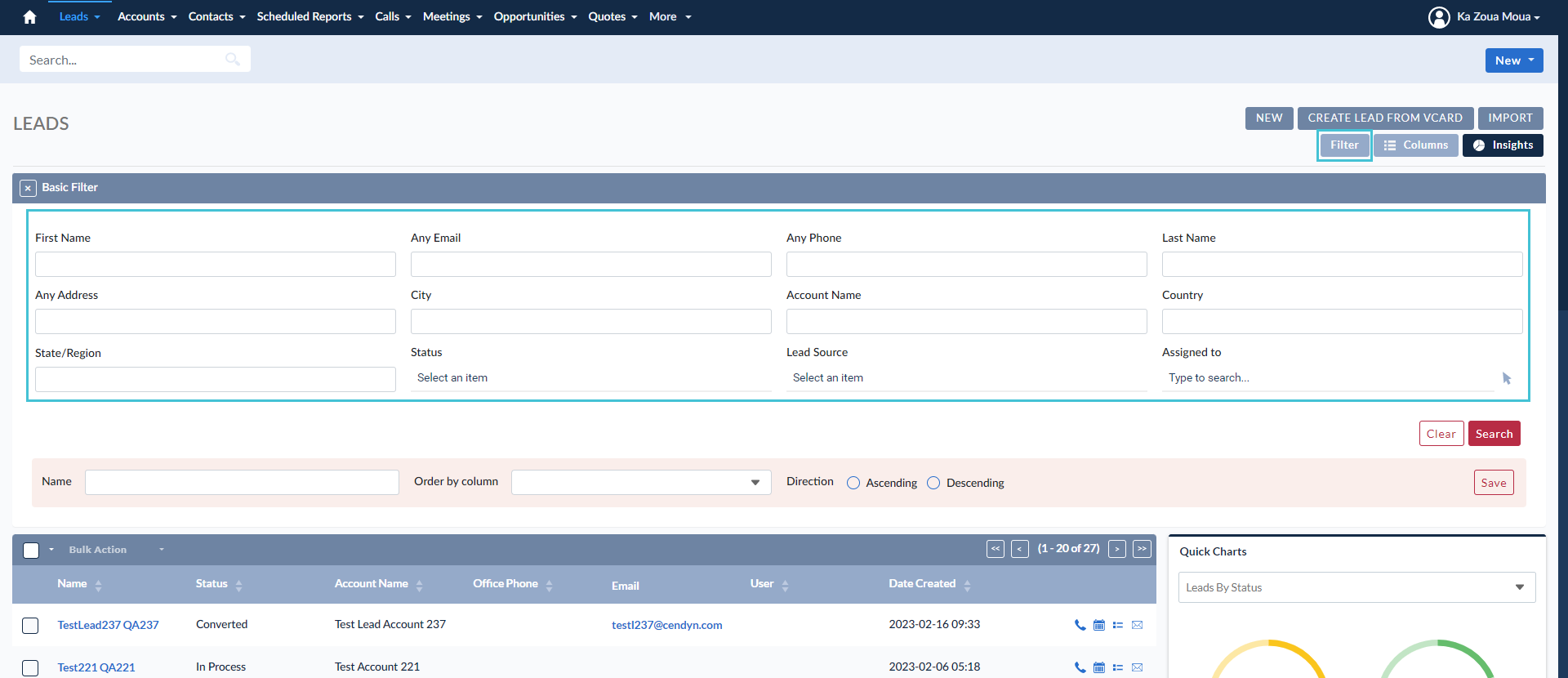Open the New dropdown button
Image resolution: width=1568 pixels, height=678 pixels.
[1514, 60]
